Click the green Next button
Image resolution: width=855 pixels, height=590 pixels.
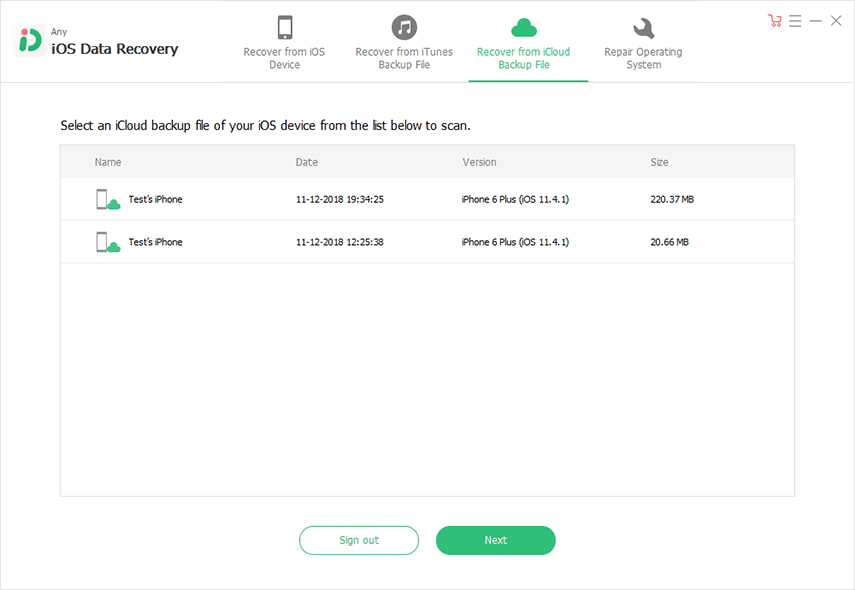496,540
